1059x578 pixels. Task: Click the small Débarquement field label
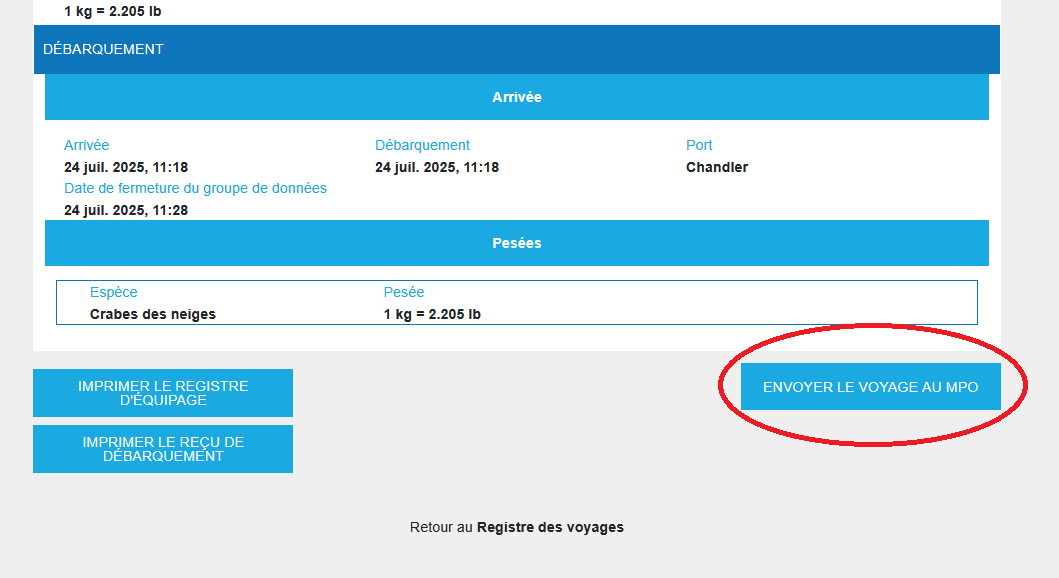point(422,145)
